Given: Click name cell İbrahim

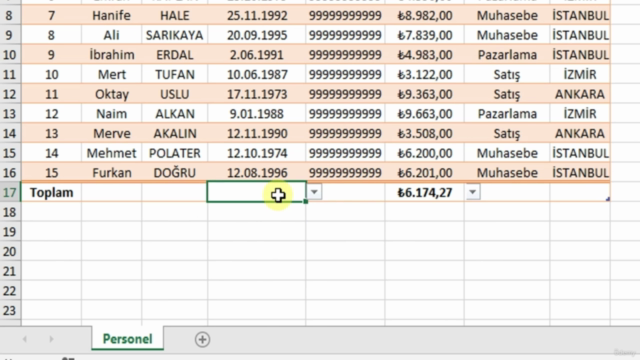Looking at the screenshot, I should 111,55.
